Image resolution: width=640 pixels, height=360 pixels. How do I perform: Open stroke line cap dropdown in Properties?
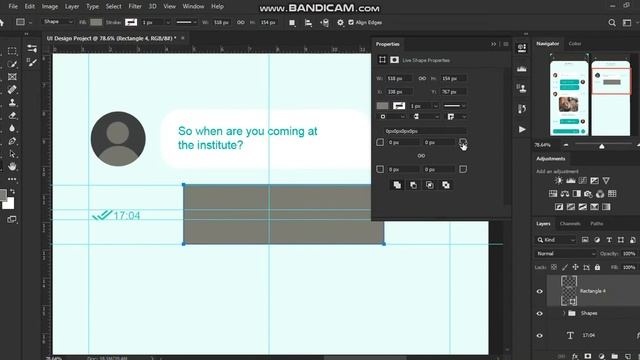tap(425, 117)
